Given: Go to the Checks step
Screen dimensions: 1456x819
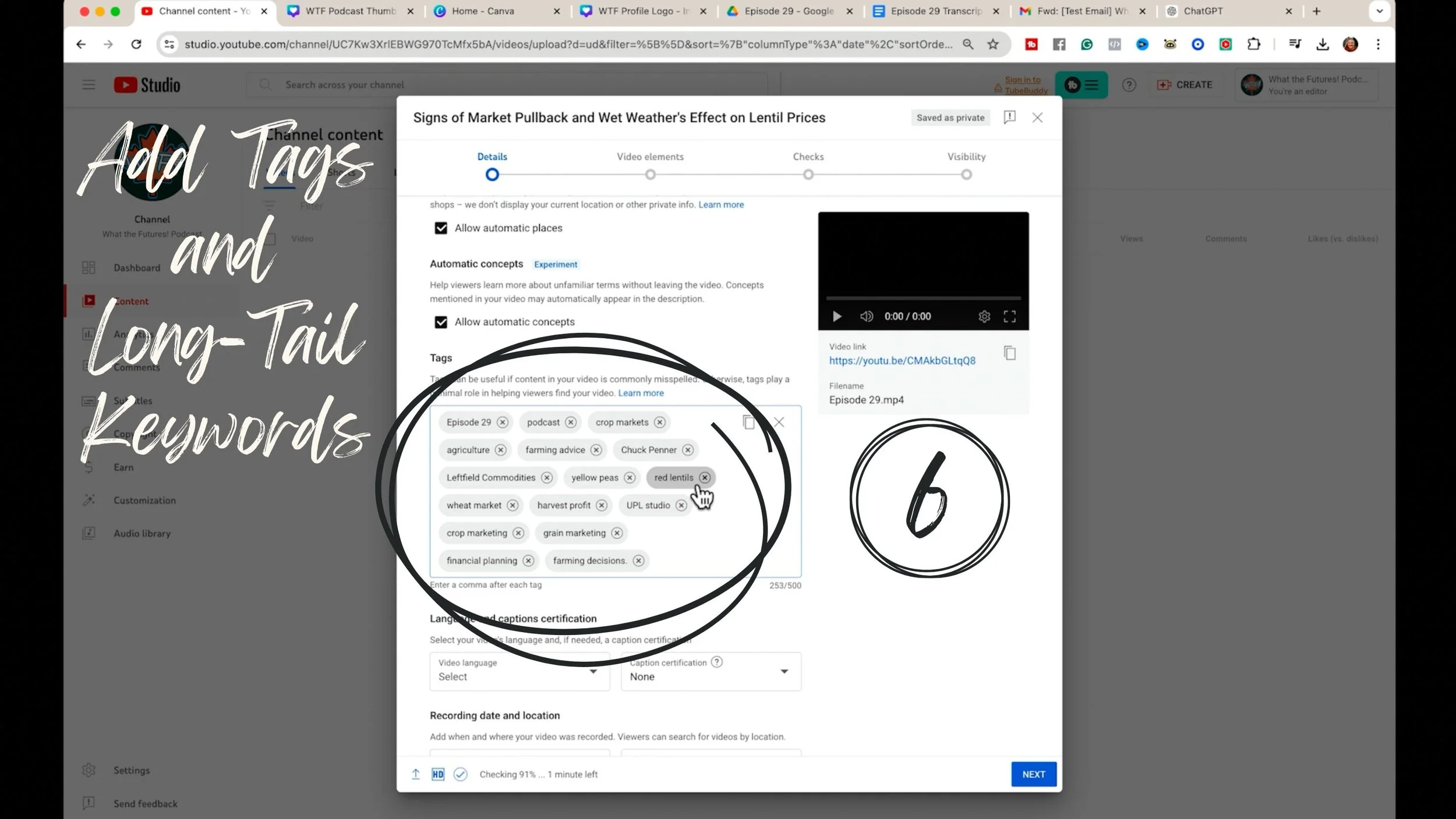Looking at the screenshot, I should click(x=808, y=165).
